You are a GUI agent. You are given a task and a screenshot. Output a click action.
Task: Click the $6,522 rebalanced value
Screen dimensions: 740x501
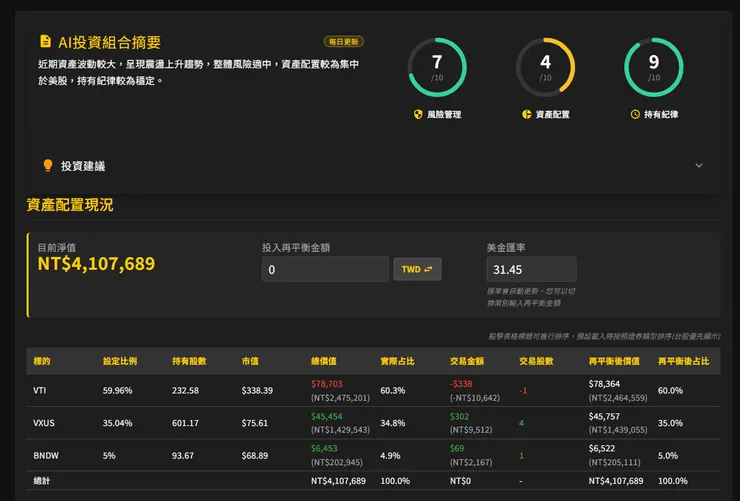pos(602,449)
